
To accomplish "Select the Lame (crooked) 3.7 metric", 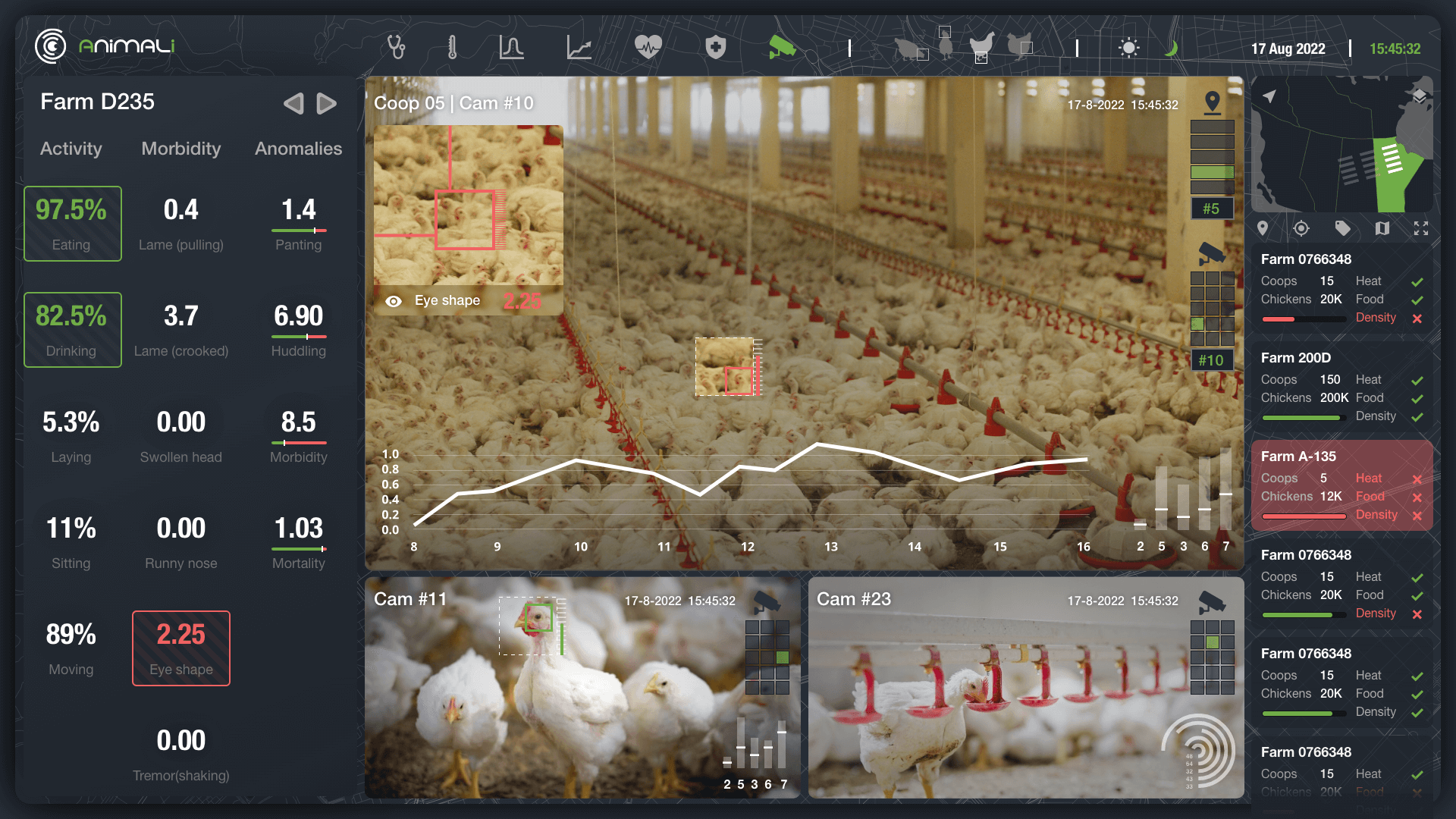I will [x=181, y=330].
